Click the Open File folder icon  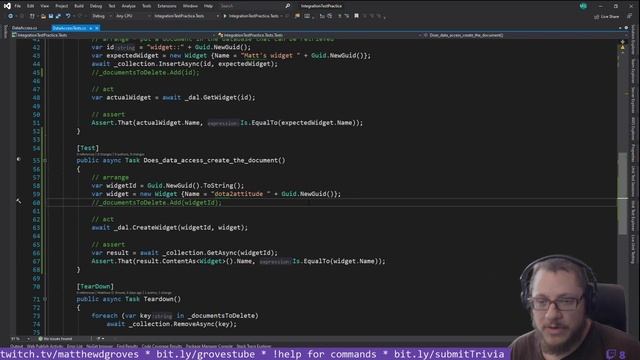[43, 16]
